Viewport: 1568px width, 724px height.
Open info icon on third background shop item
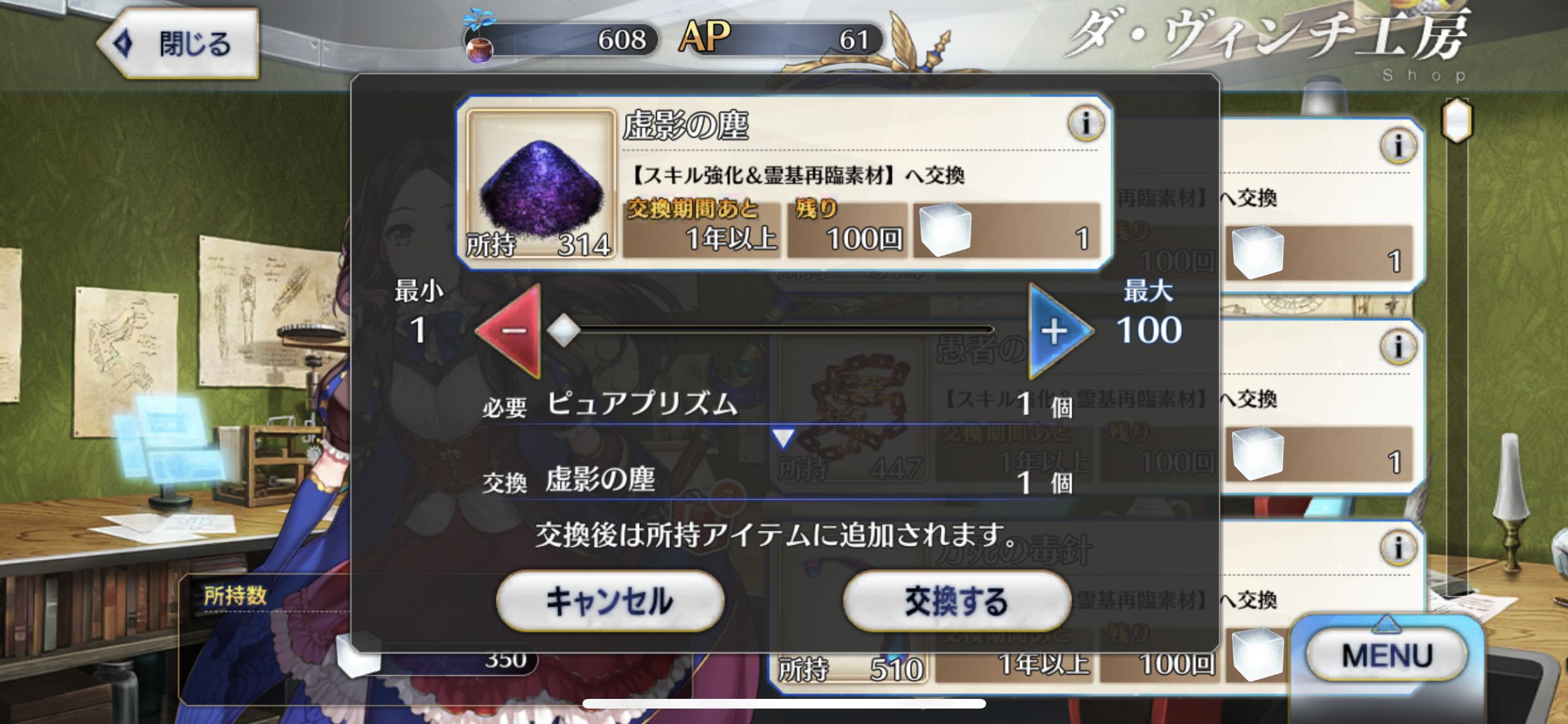tap(1398, 548)
